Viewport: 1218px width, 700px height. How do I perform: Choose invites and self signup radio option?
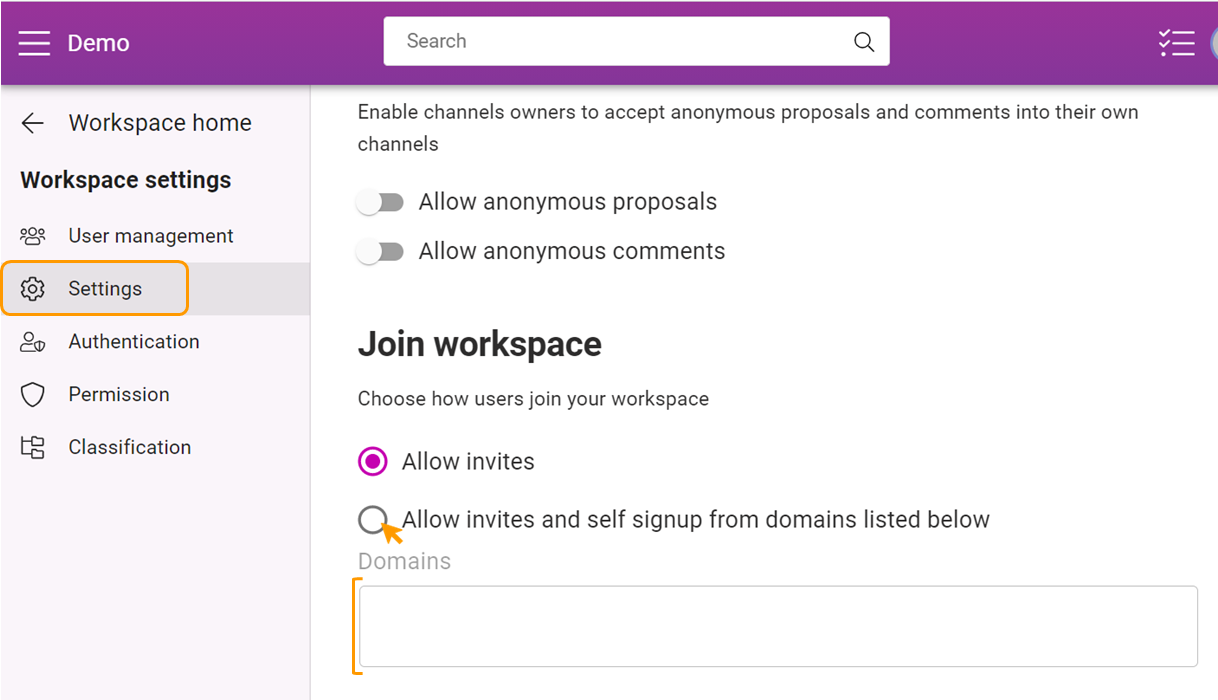point(372,519)
